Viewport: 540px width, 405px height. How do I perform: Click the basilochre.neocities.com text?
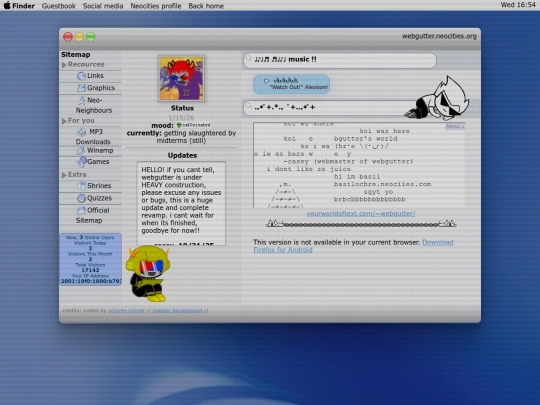pos(382,184)
